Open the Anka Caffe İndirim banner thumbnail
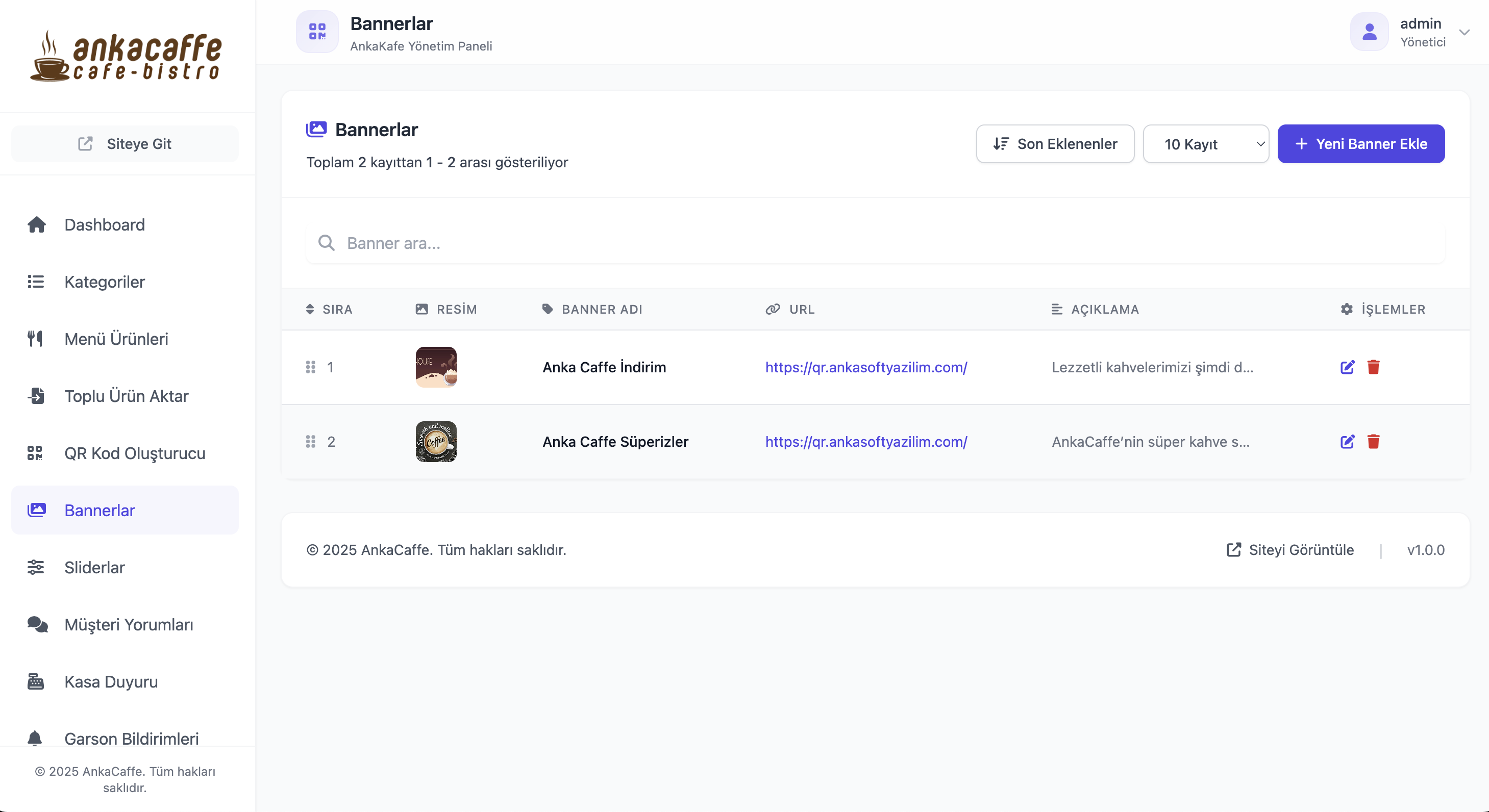Viewport: 1489px width, 812px height. [436, 368]
